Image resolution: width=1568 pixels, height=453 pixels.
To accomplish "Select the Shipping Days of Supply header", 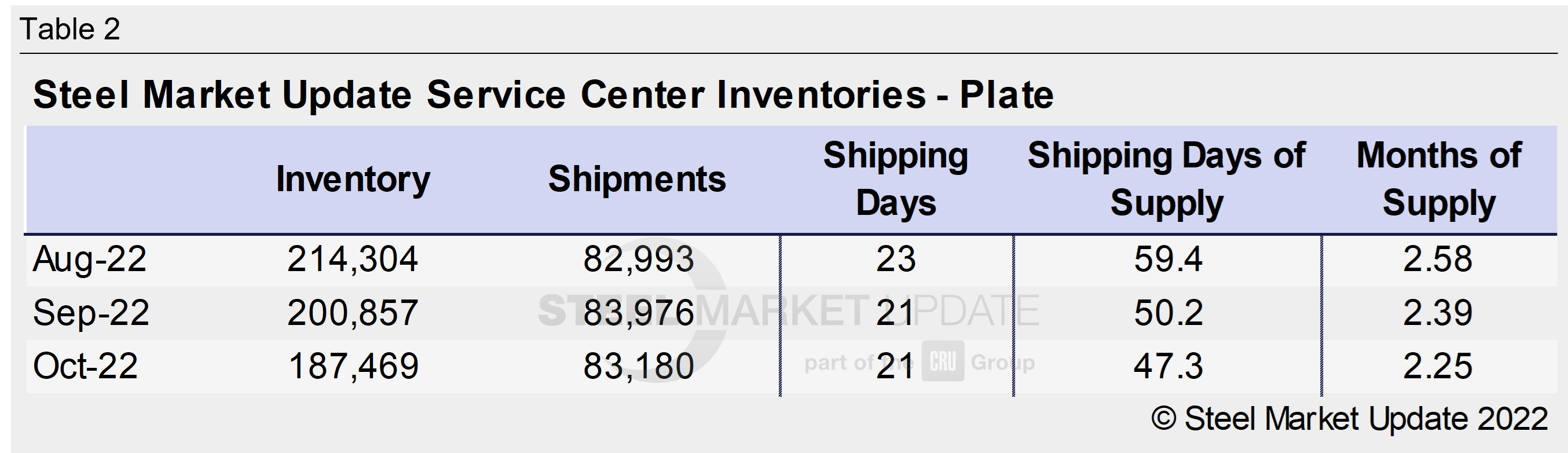I will click(x=1166, y=179).
